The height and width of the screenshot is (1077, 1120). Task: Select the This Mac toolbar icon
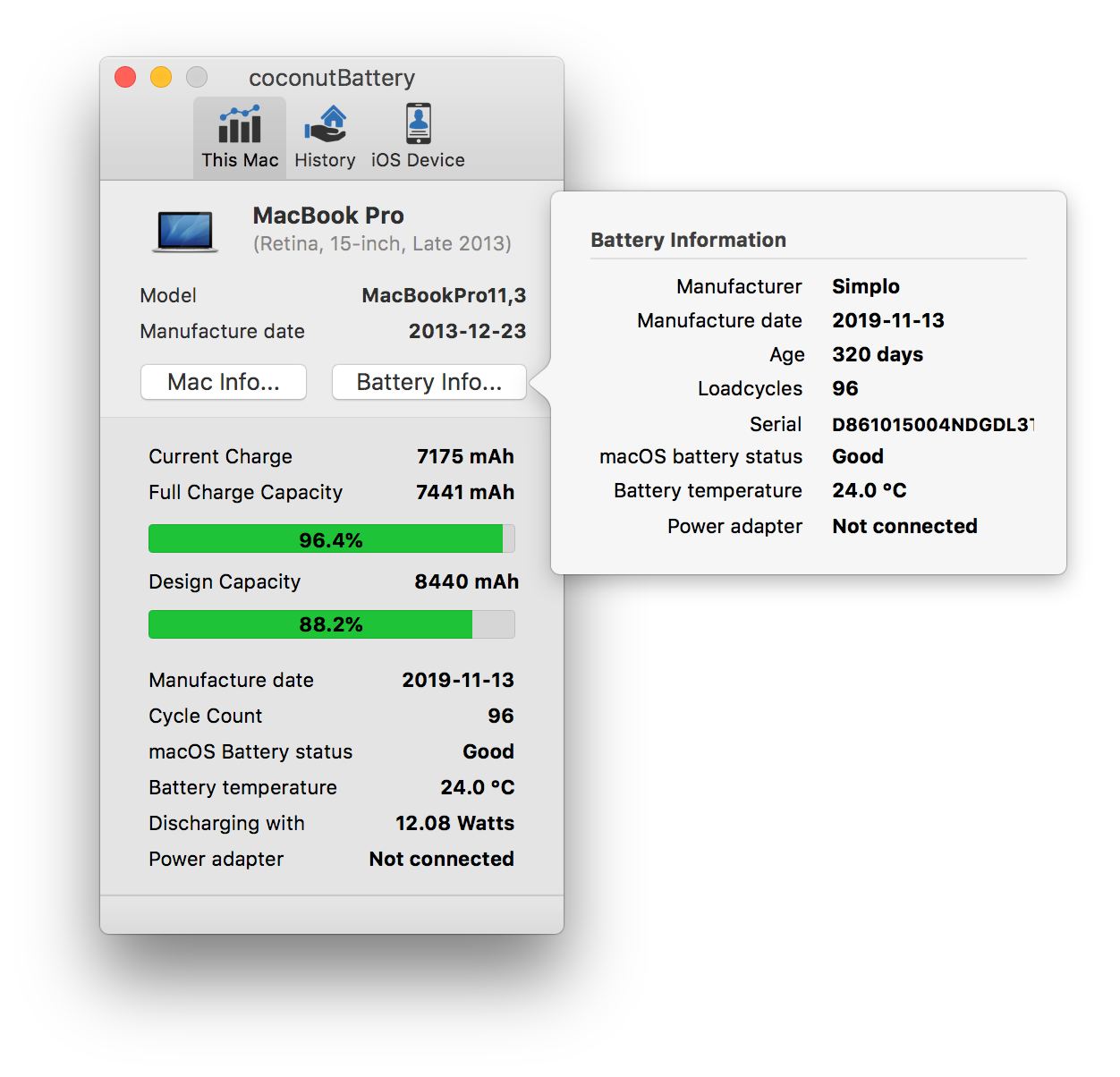240,137
